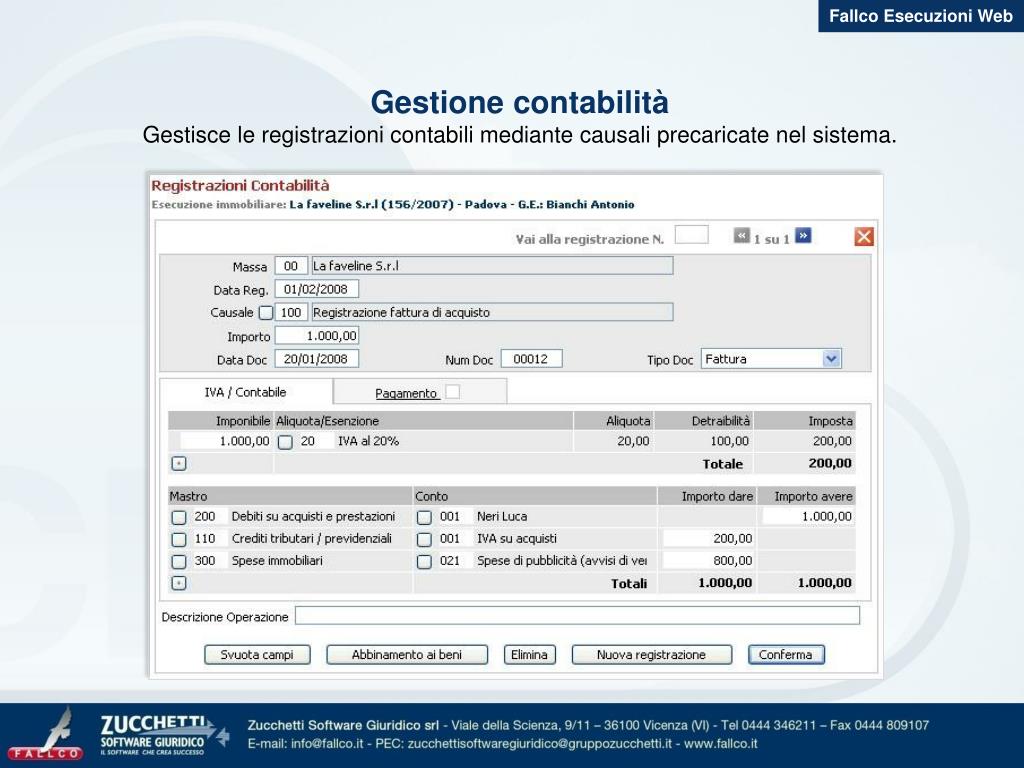Click the Detraibilità value 100,00

(x=729, y=441)
